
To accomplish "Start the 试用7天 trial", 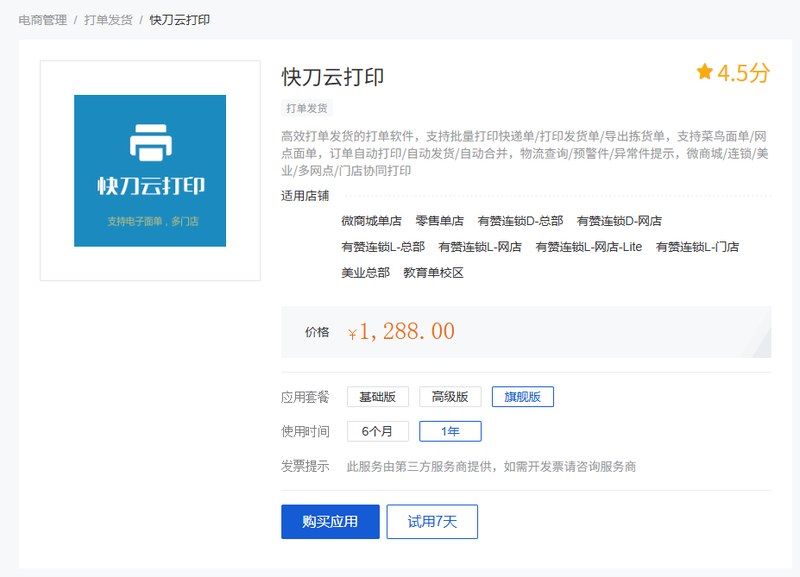I will (x=432, y=521).
